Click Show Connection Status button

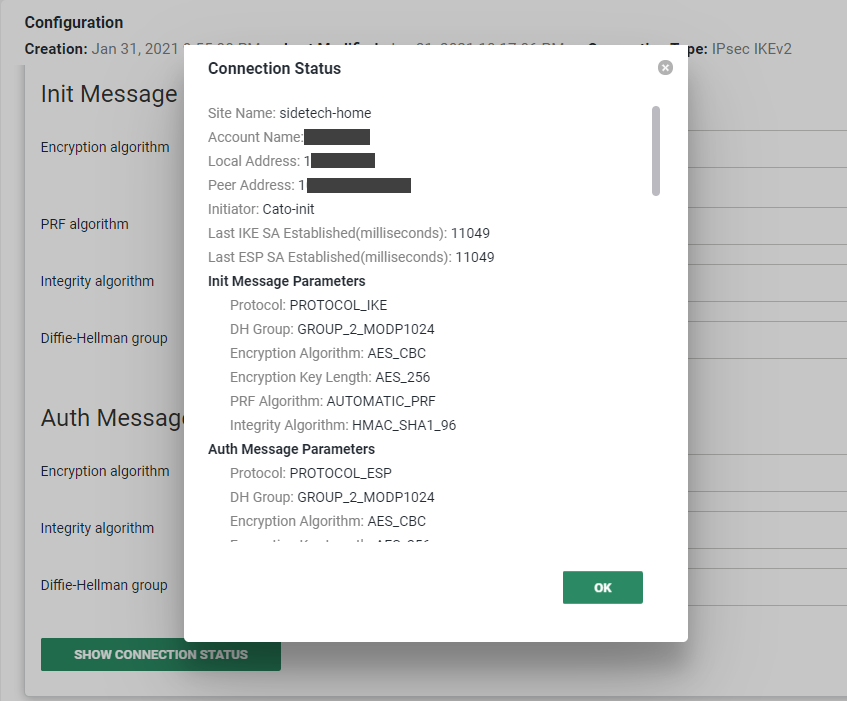pos(160,655)
